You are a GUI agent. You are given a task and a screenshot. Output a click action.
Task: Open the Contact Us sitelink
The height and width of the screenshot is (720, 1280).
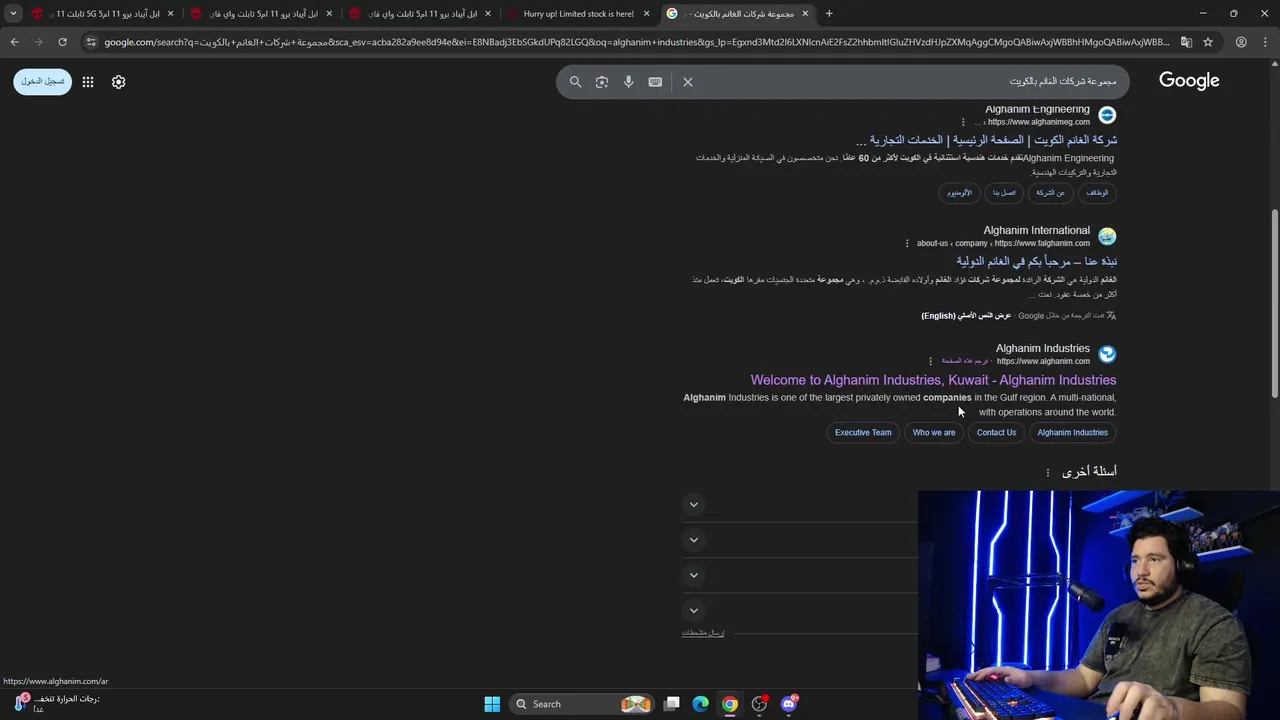coord(996,433)
